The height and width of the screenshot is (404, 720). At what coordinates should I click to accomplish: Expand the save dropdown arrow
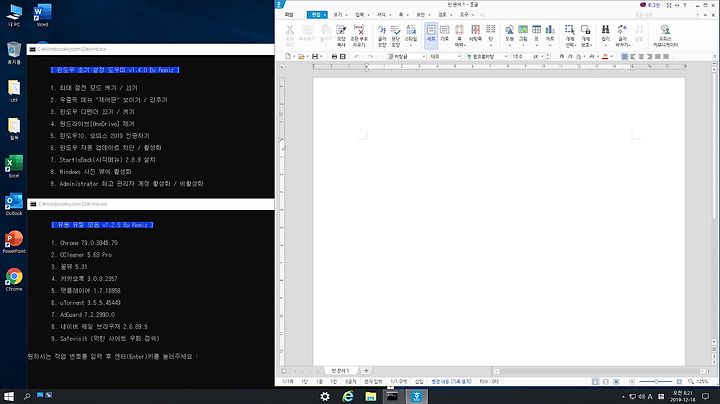[321, 56]
